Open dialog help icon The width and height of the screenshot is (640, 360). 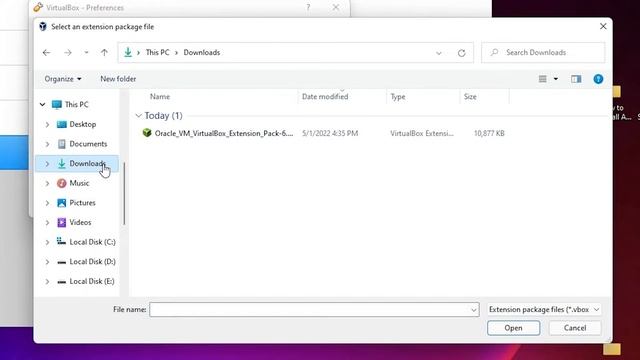tap(598, 79)
